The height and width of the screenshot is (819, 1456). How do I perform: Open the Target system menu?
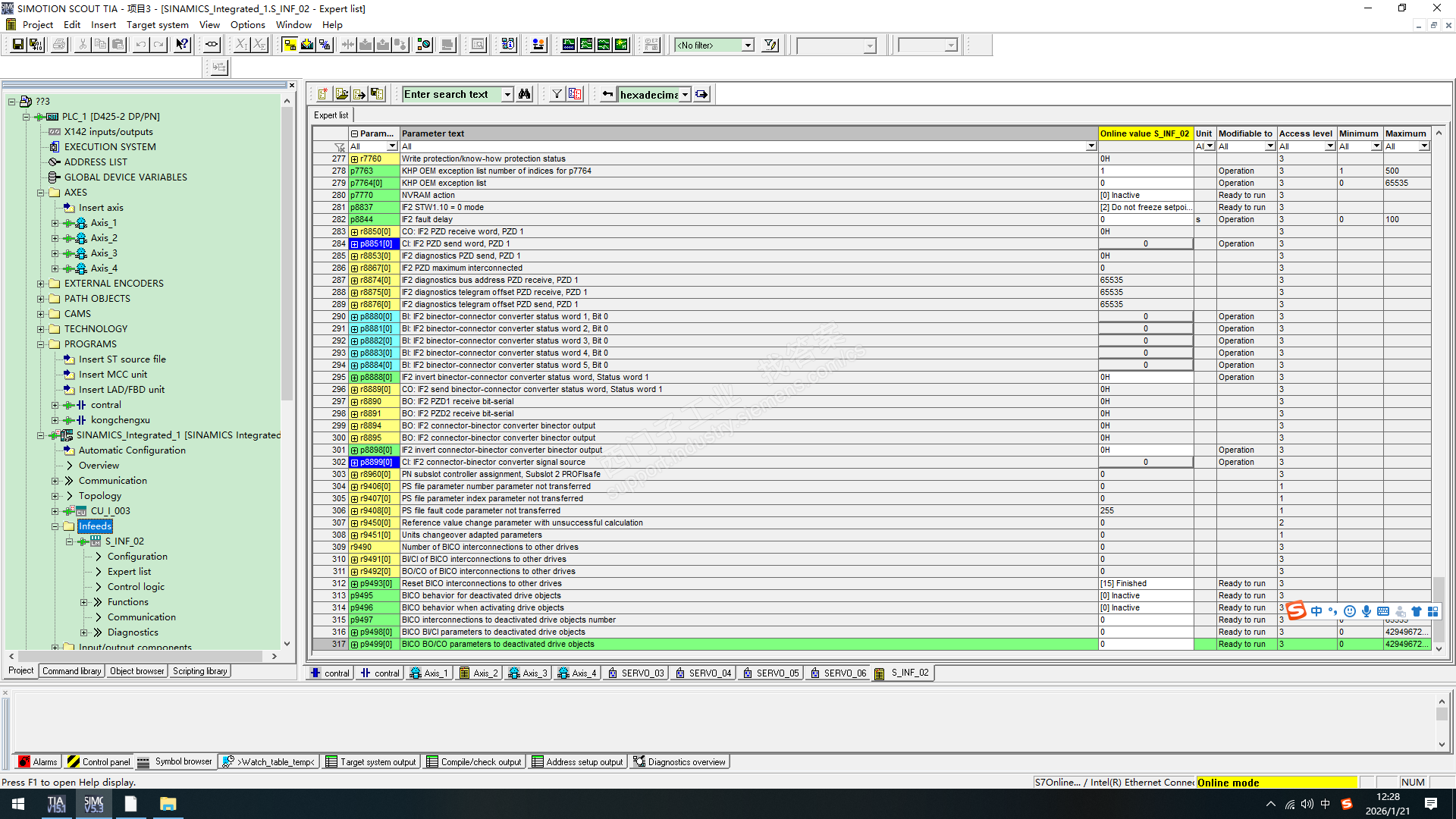coord(157,24)
